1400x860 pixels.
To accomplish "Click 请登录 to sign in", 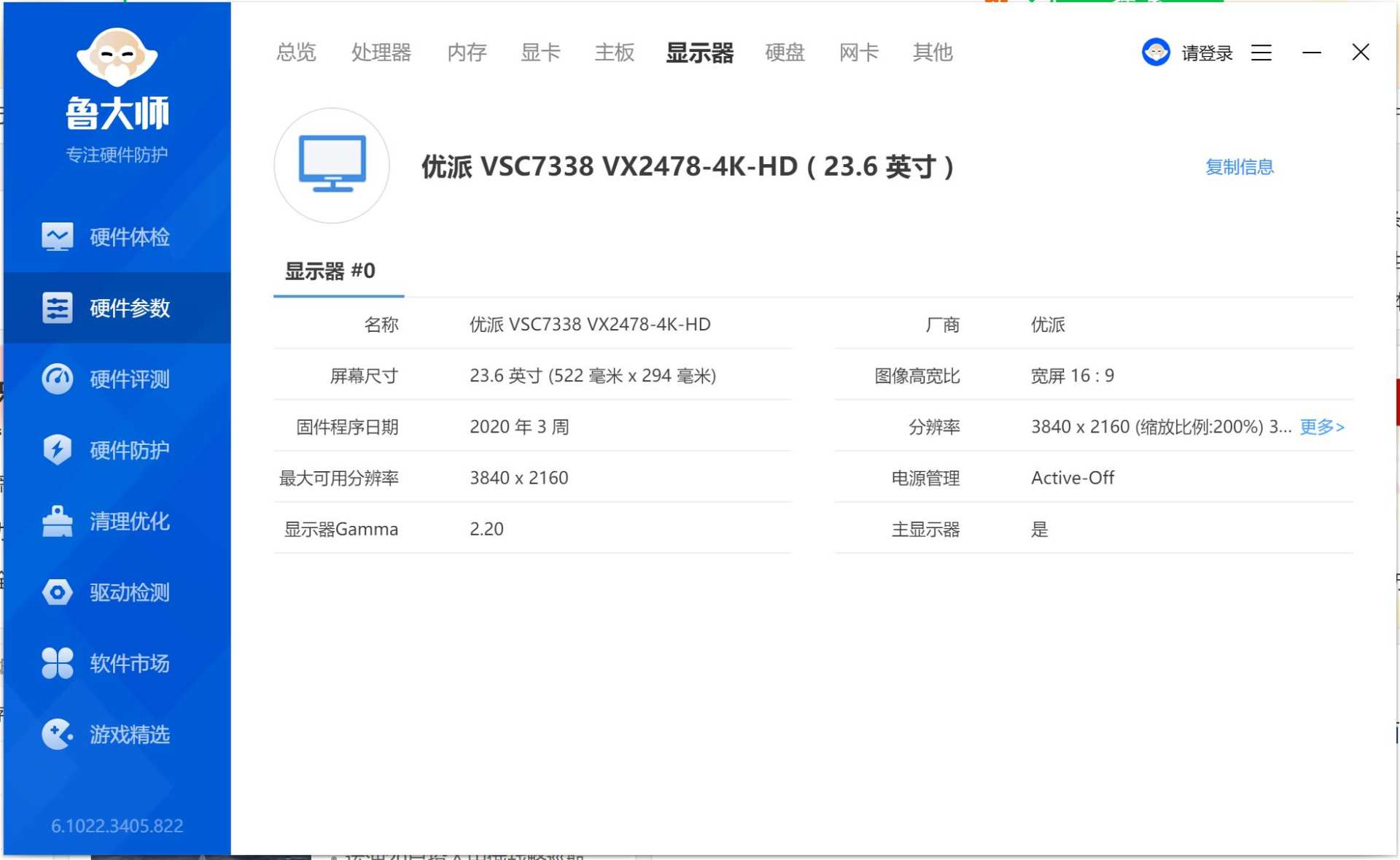I will (1205, 52).
